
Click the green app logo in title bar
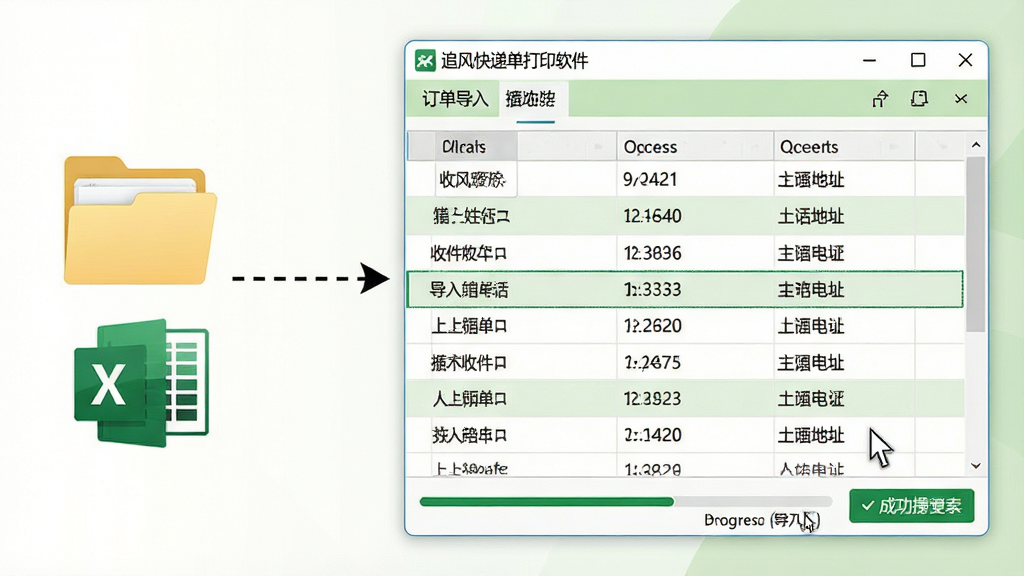425,61
